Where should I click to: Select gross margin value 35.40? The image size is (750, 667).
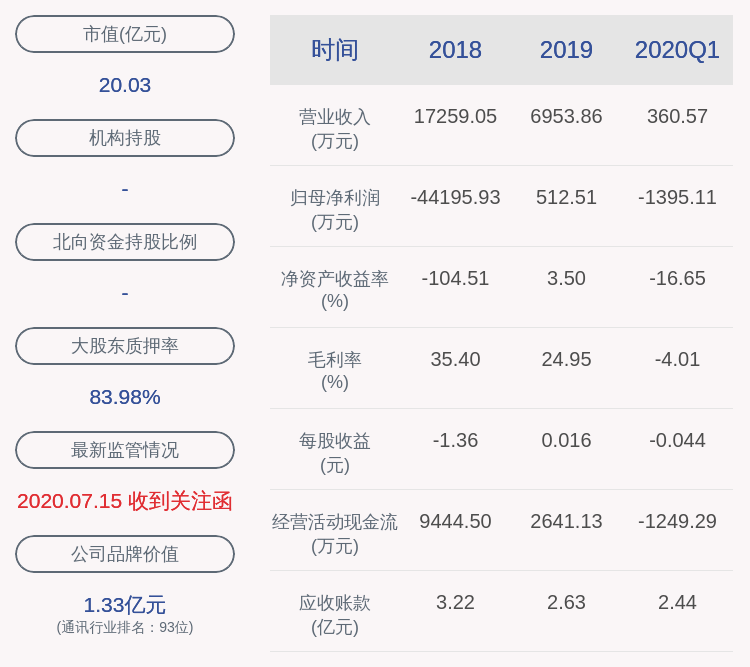(x=455, y=359)
